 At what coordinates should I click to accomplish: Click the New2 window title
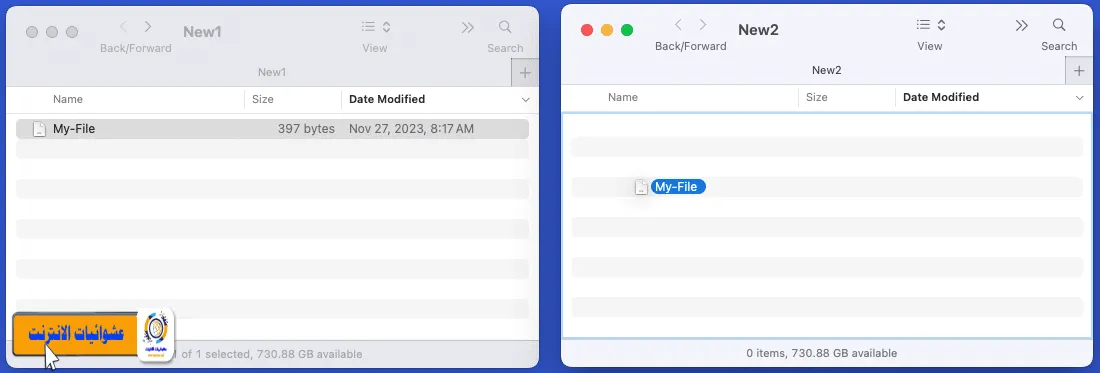click(x=758, y=29)
